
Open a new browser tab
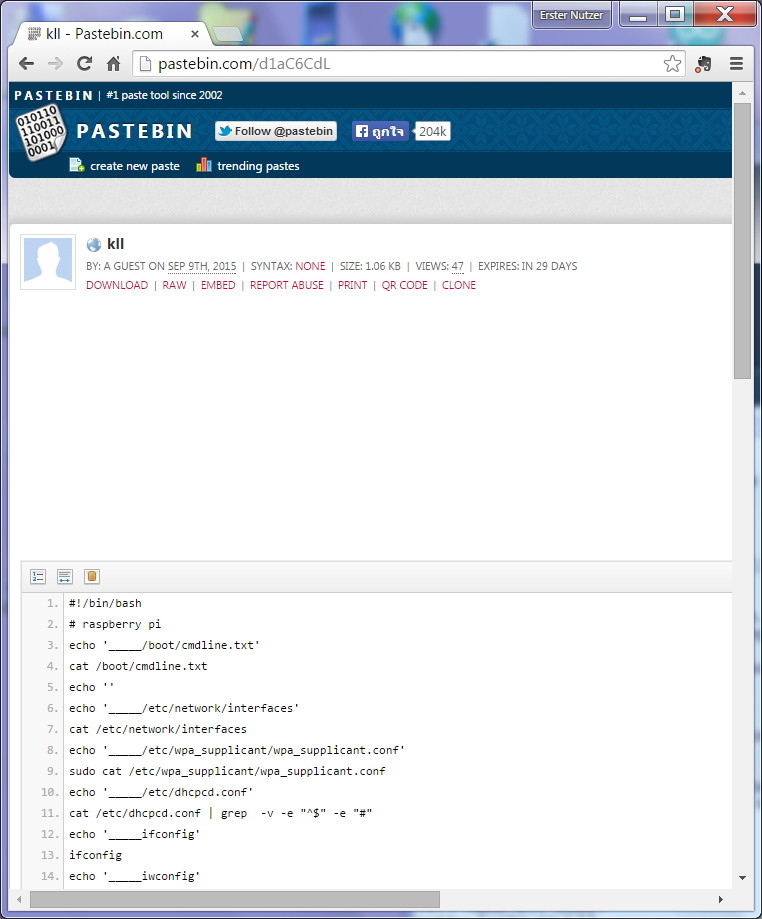[x=228, y=34]
